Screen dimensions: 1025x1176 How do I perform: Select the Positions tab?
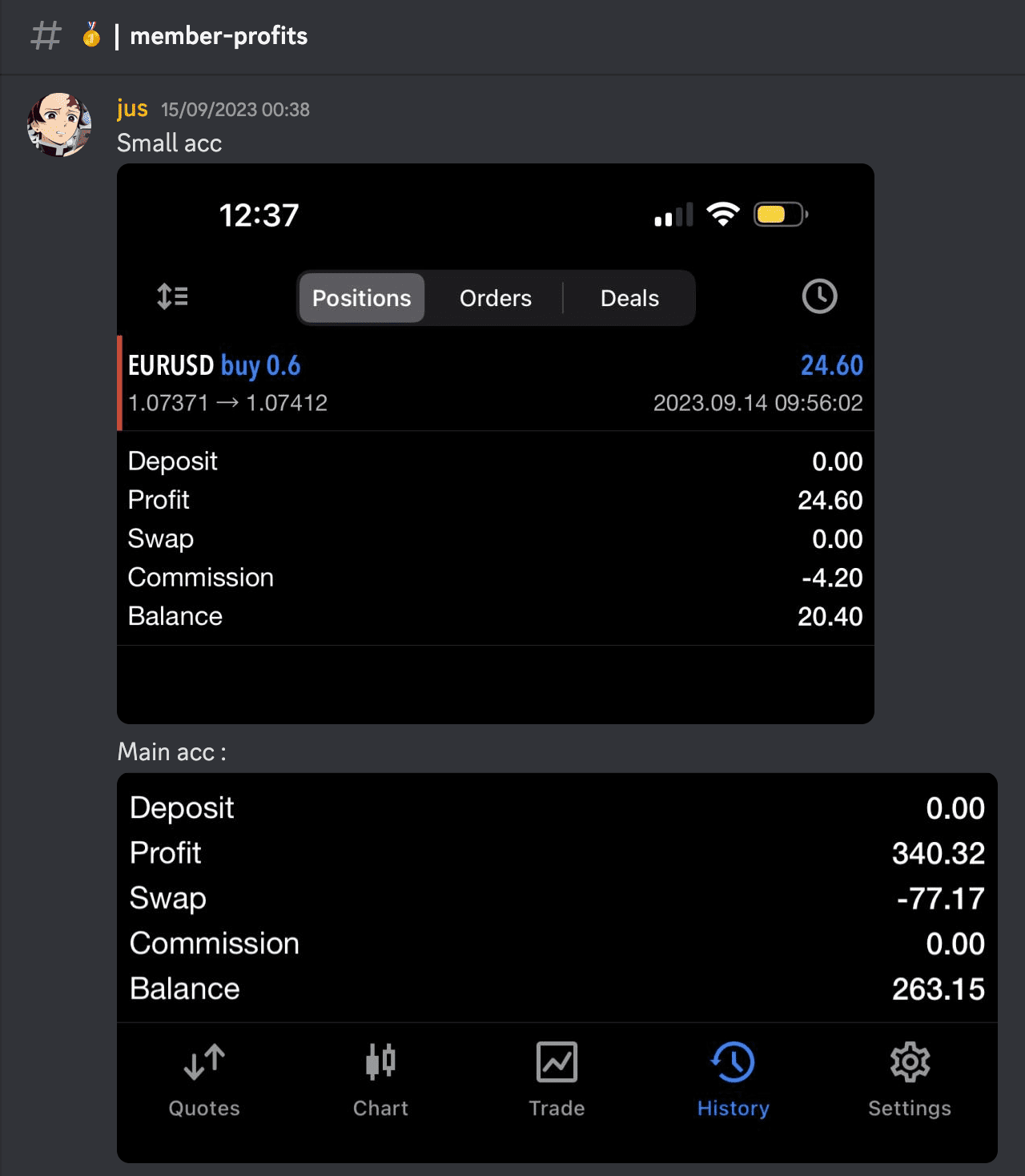360,297
